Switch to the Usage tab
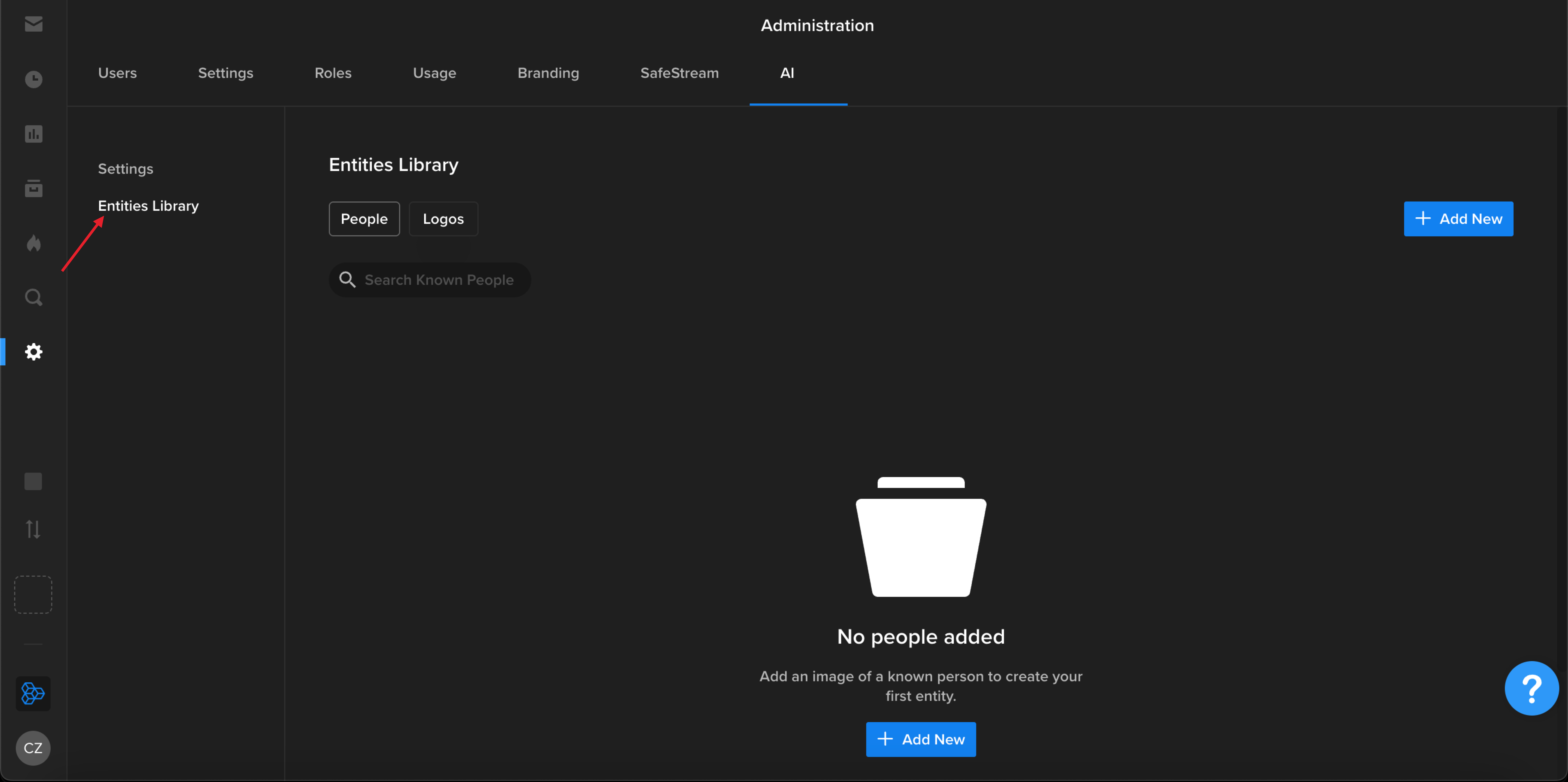 tap(435, 73)
